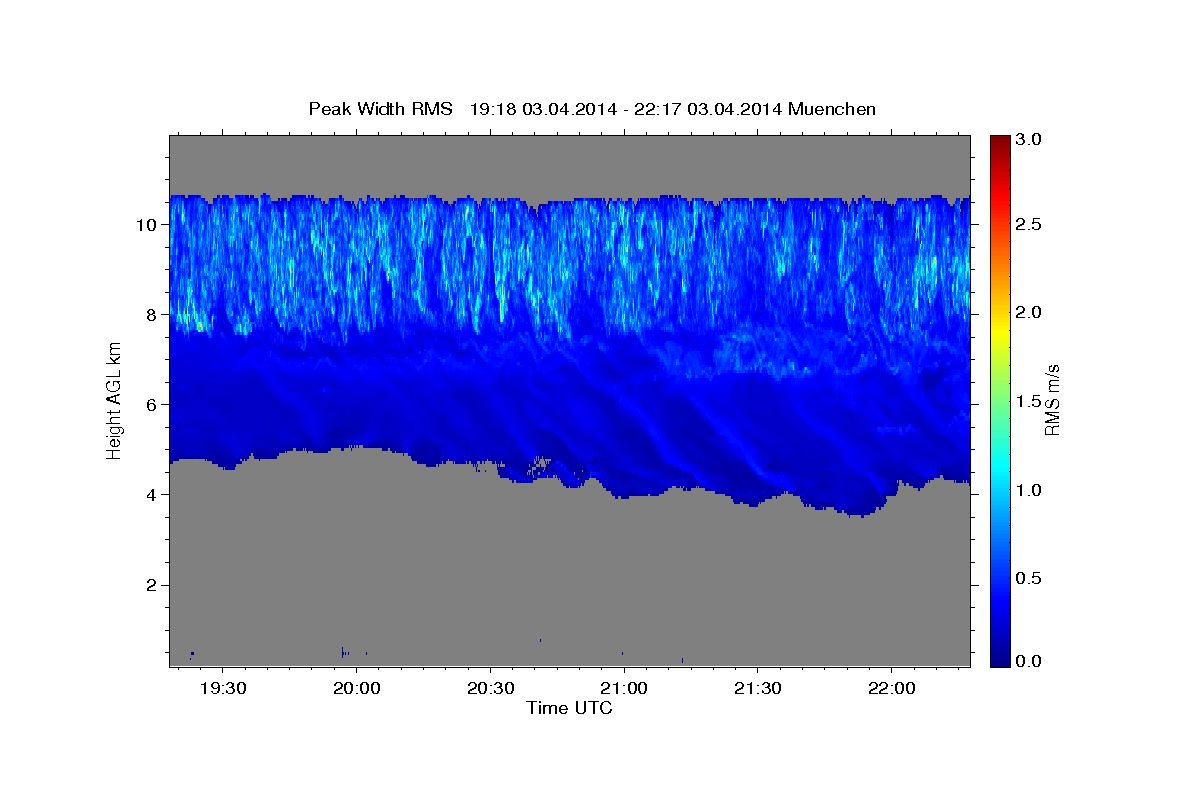Click the 20:00 time tick label
Image resolution: width=1200 pixels, height=800 pixels.
(x=356, y=689)
